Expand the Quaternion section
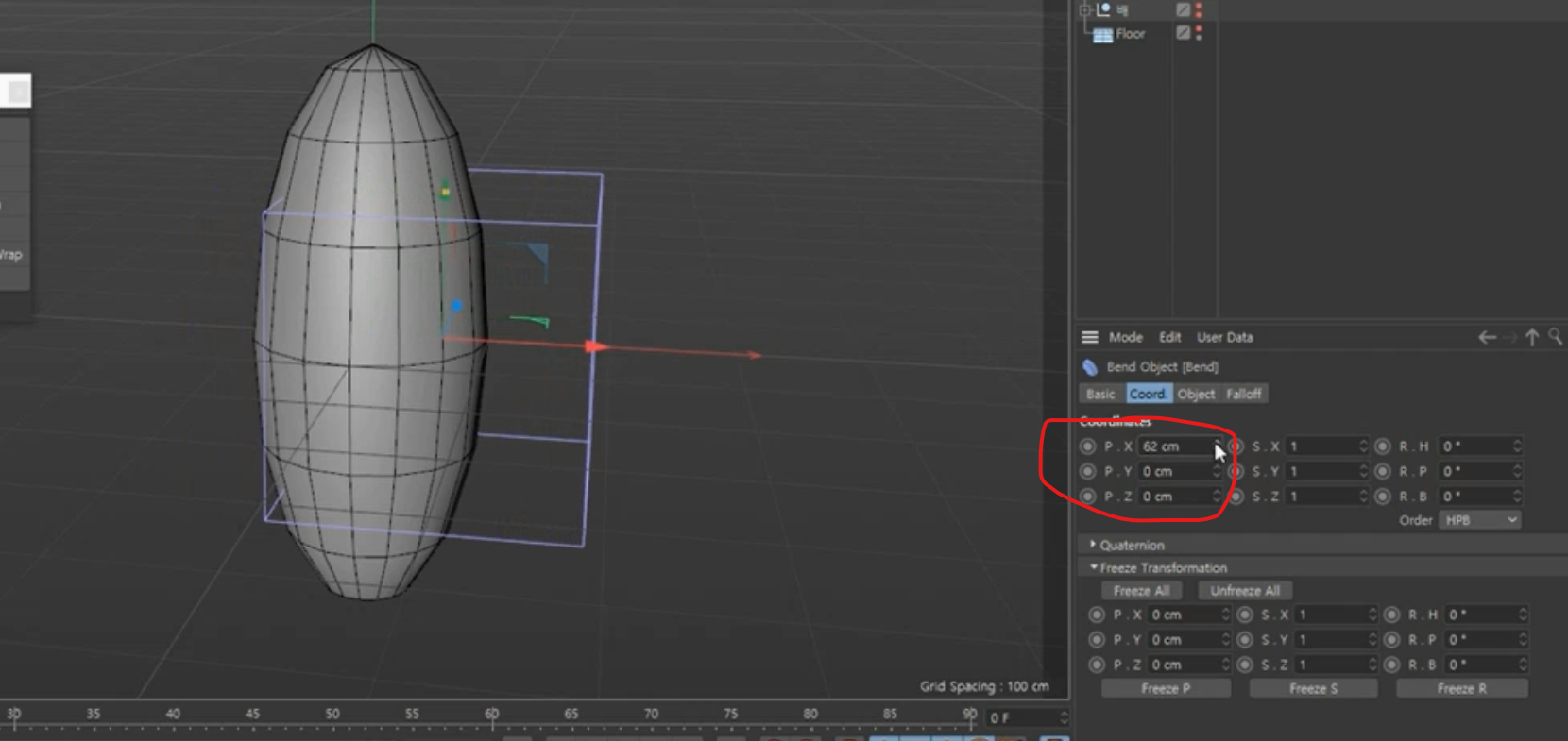This screenshot has width=1568, height=741. pos(1093,545)
